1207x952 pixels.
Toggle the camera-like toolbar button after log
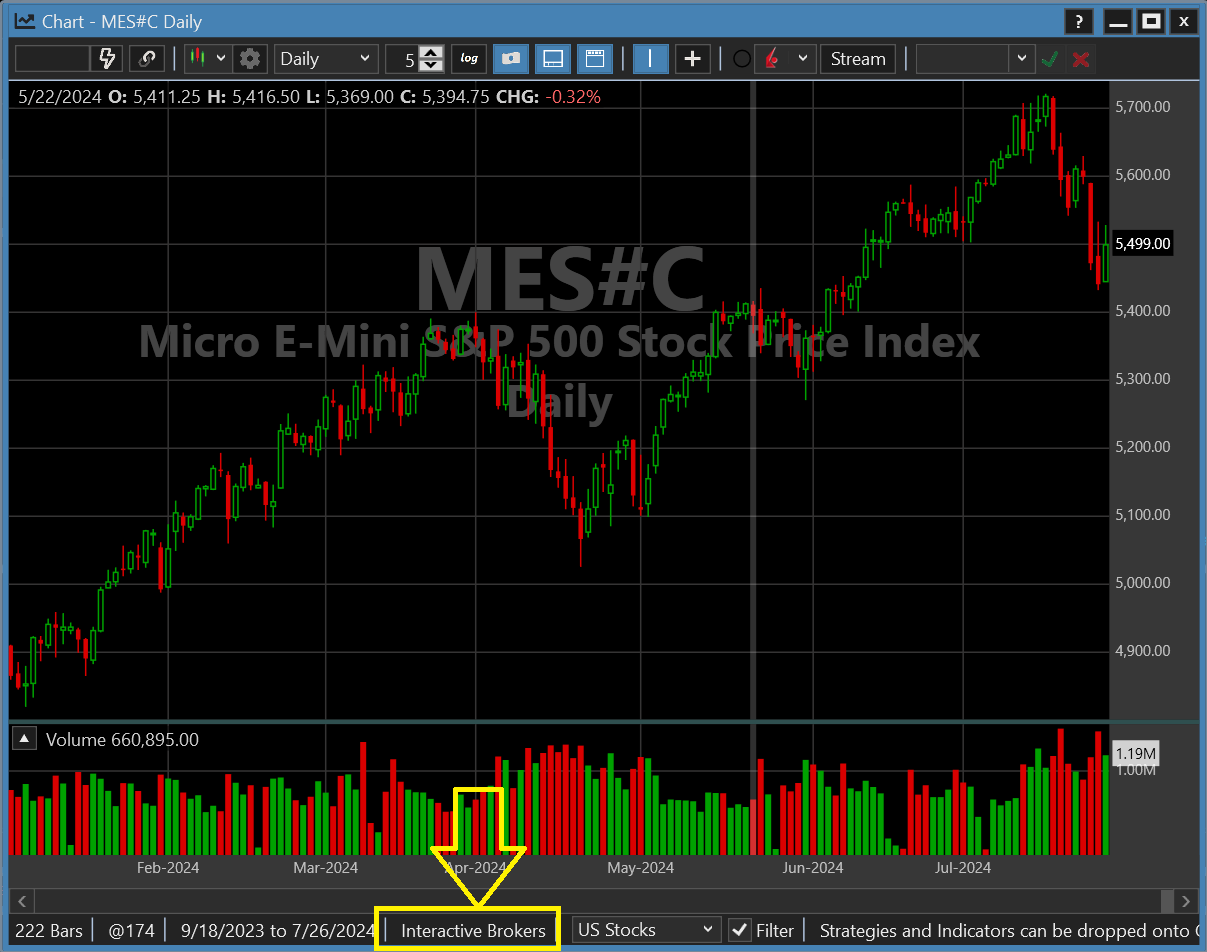511,59
